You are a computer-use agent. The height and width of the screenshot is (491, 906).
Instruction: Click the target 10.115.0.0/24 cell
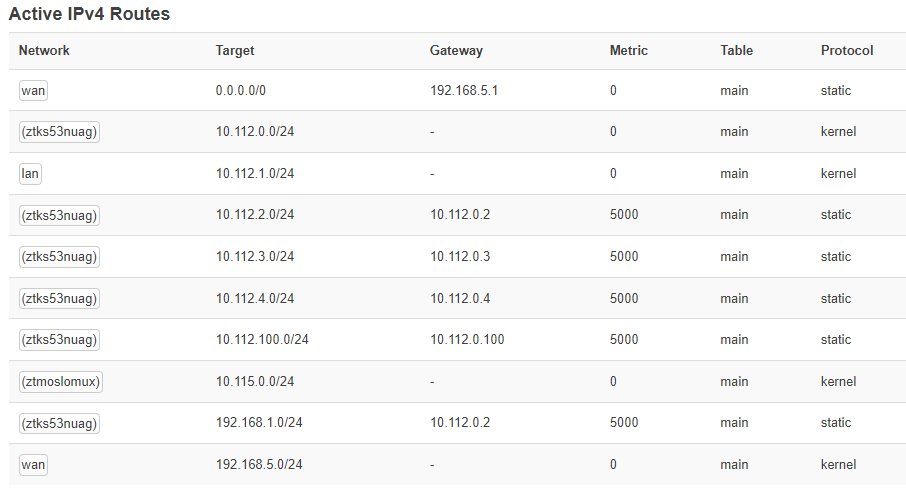coord(255,381)
